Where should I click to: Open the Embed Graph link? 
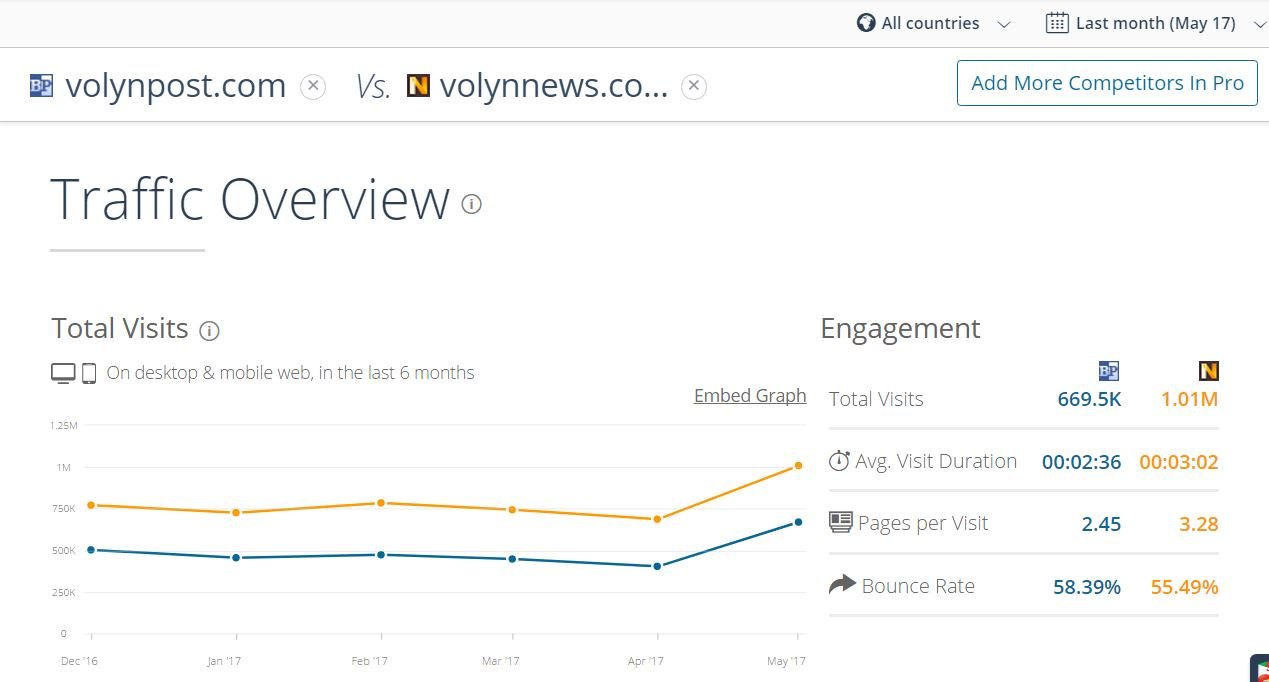click(x=749, y=396)
